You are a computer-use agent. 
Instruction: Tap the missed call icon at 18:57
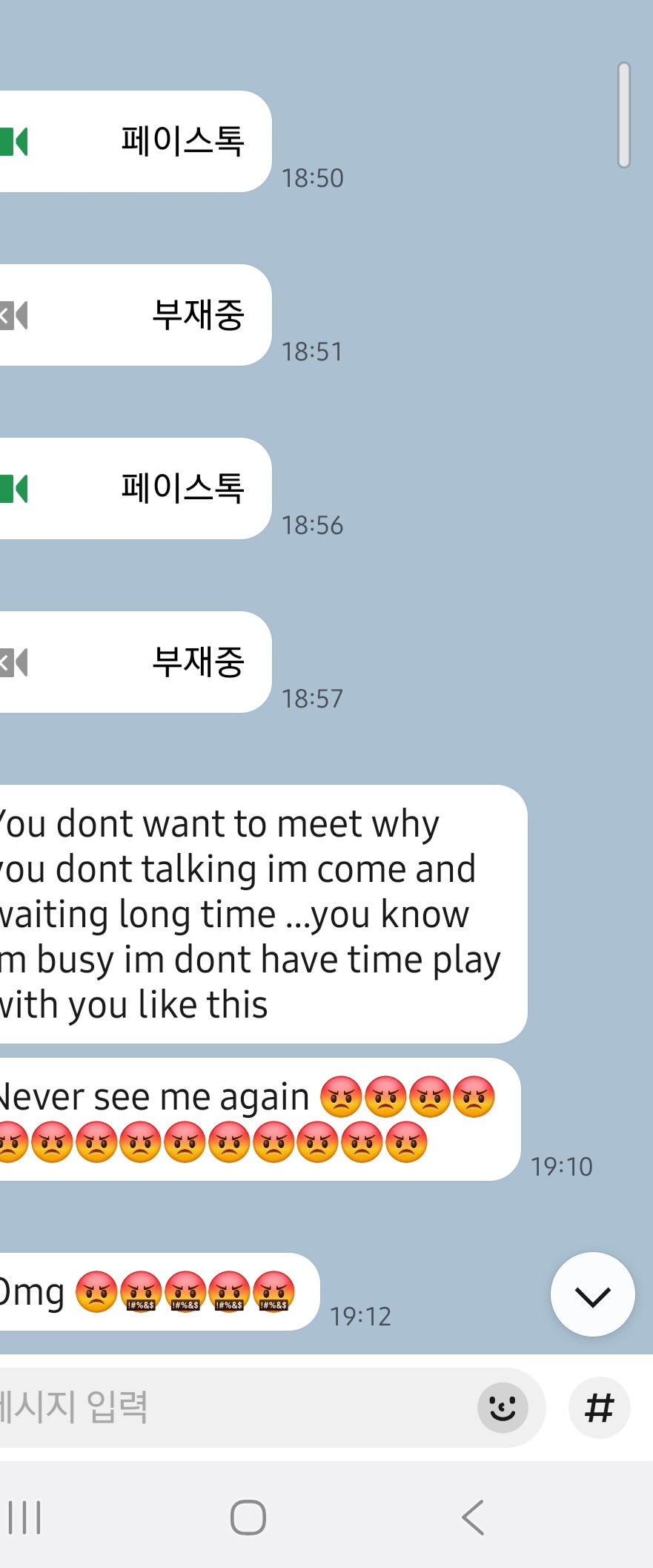click(x=13, y=662)
